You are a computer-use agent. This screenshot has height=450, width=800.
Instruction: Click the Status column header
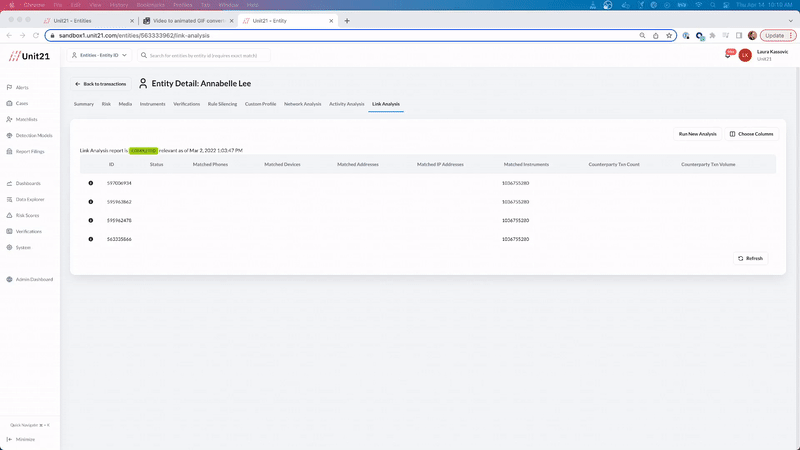pyautogui.click(x=157, y=164)
